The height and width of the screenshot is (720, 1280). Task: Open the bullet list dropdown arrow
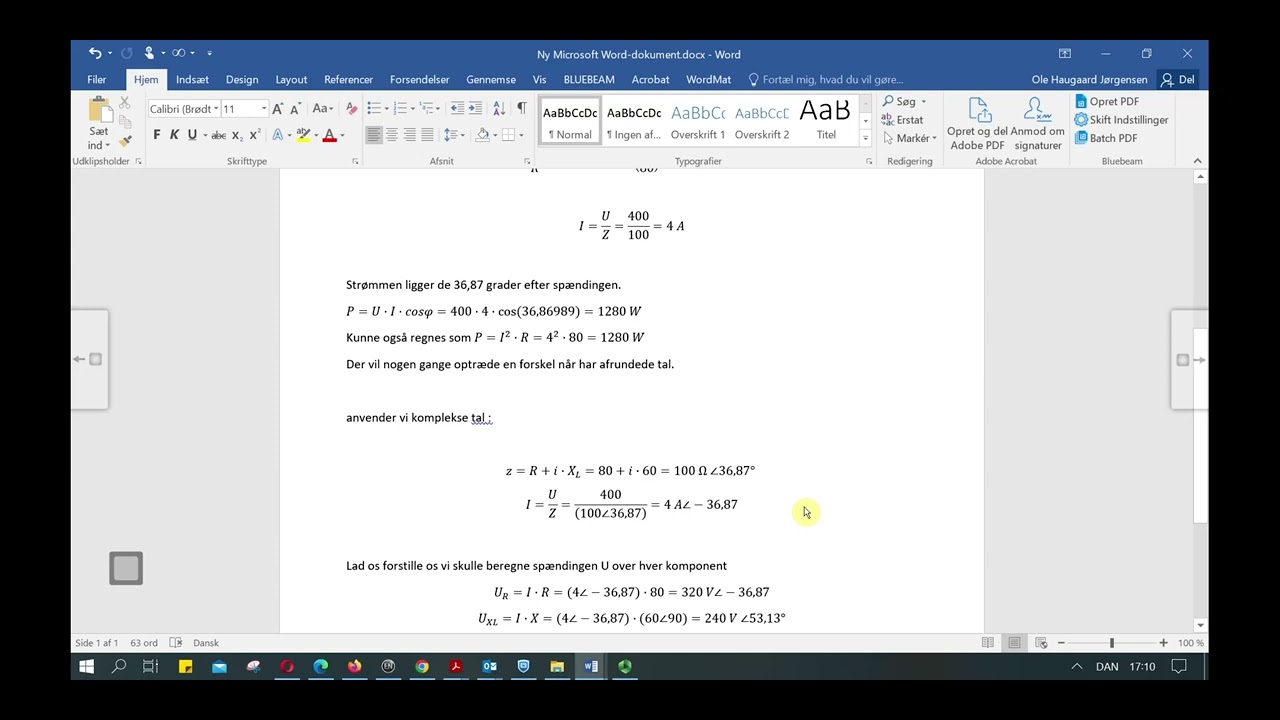387,109
